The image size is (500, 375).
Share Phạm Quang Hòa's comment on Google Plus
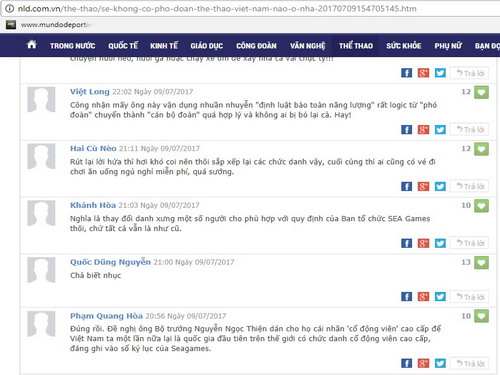tap(423, 363)
